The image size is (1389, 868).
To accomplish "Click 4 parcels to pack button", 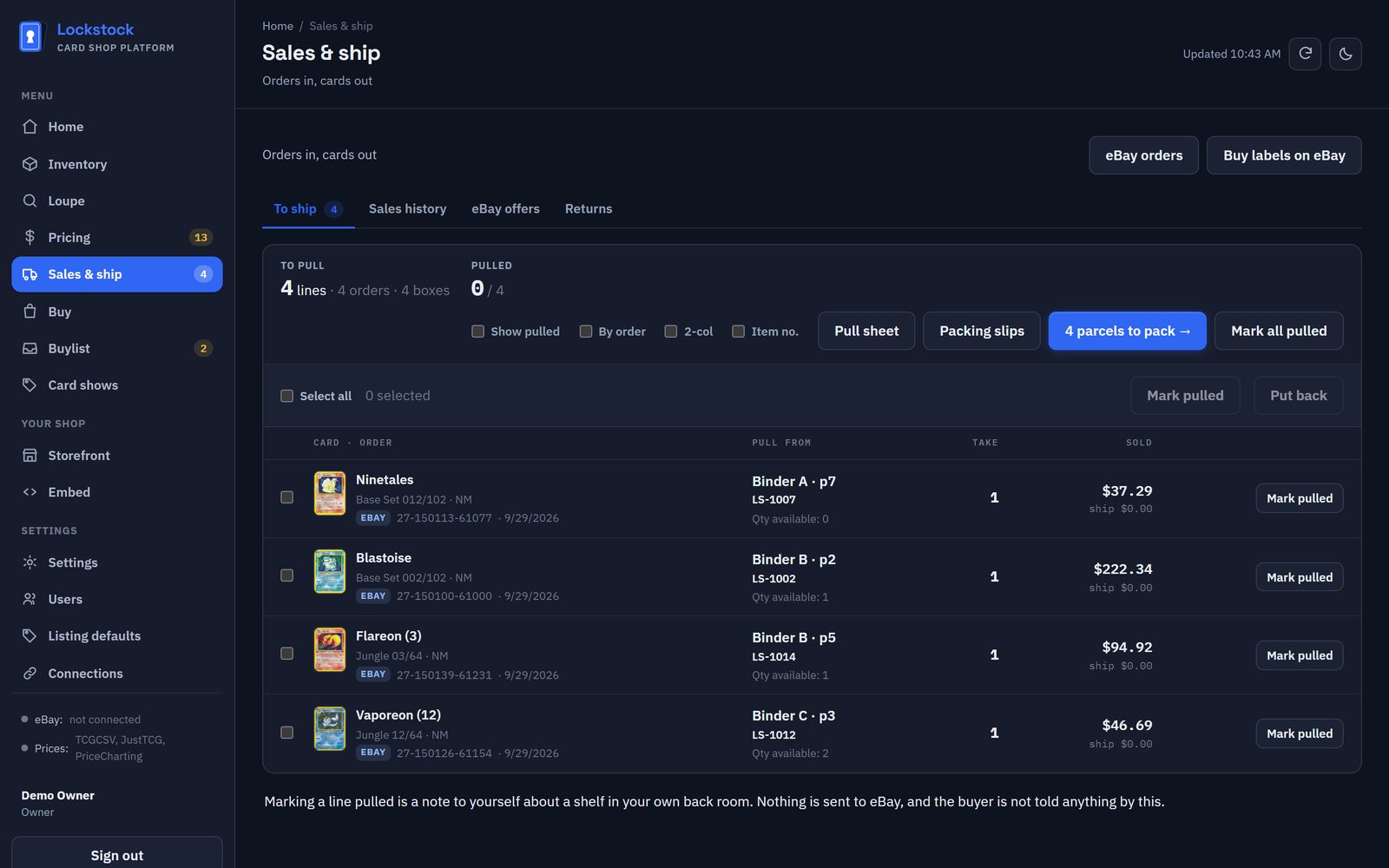I will click(x=1127, y=331).
